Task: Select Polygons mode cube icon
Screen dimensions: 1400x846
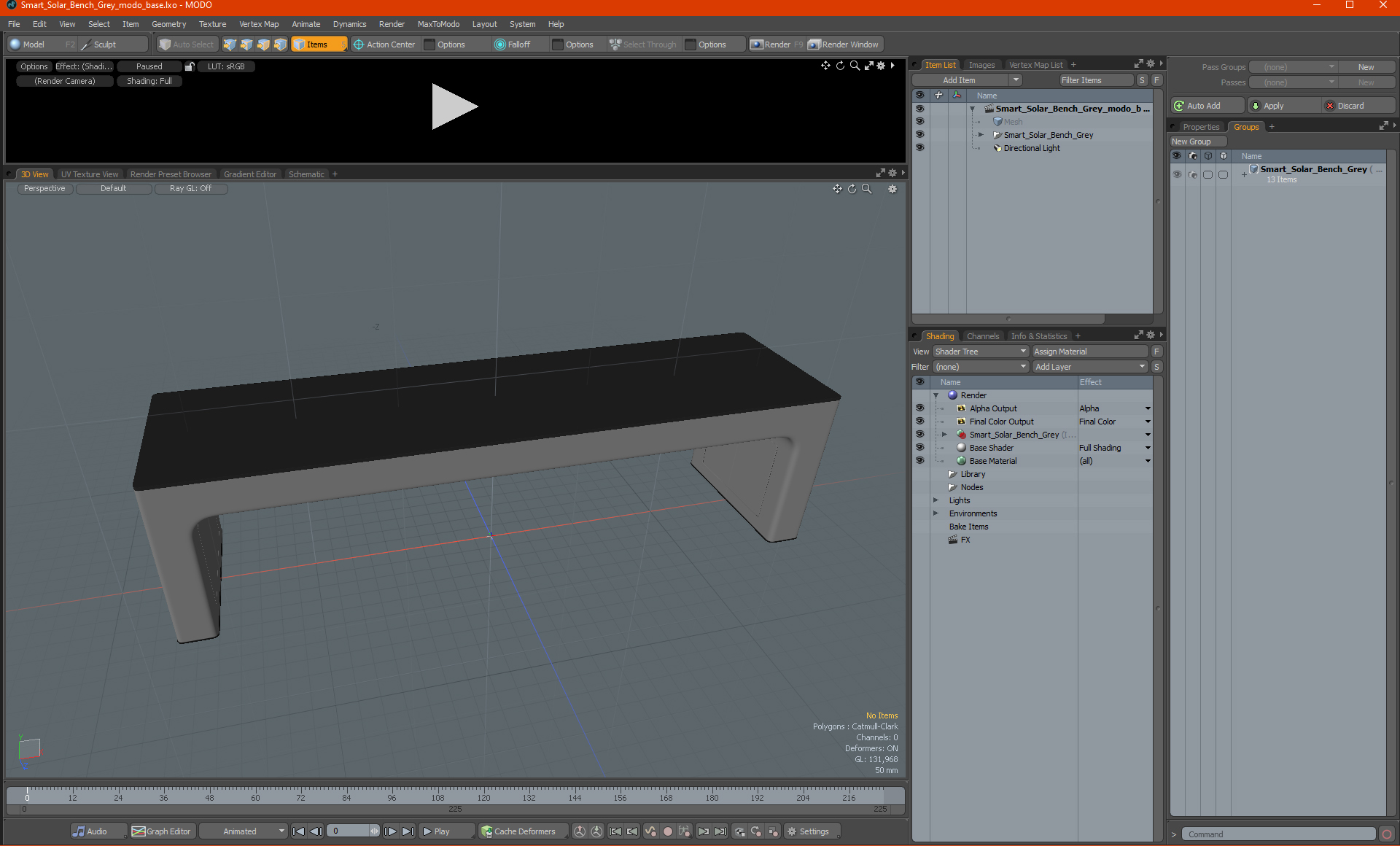Action: (x=263, y=44)
